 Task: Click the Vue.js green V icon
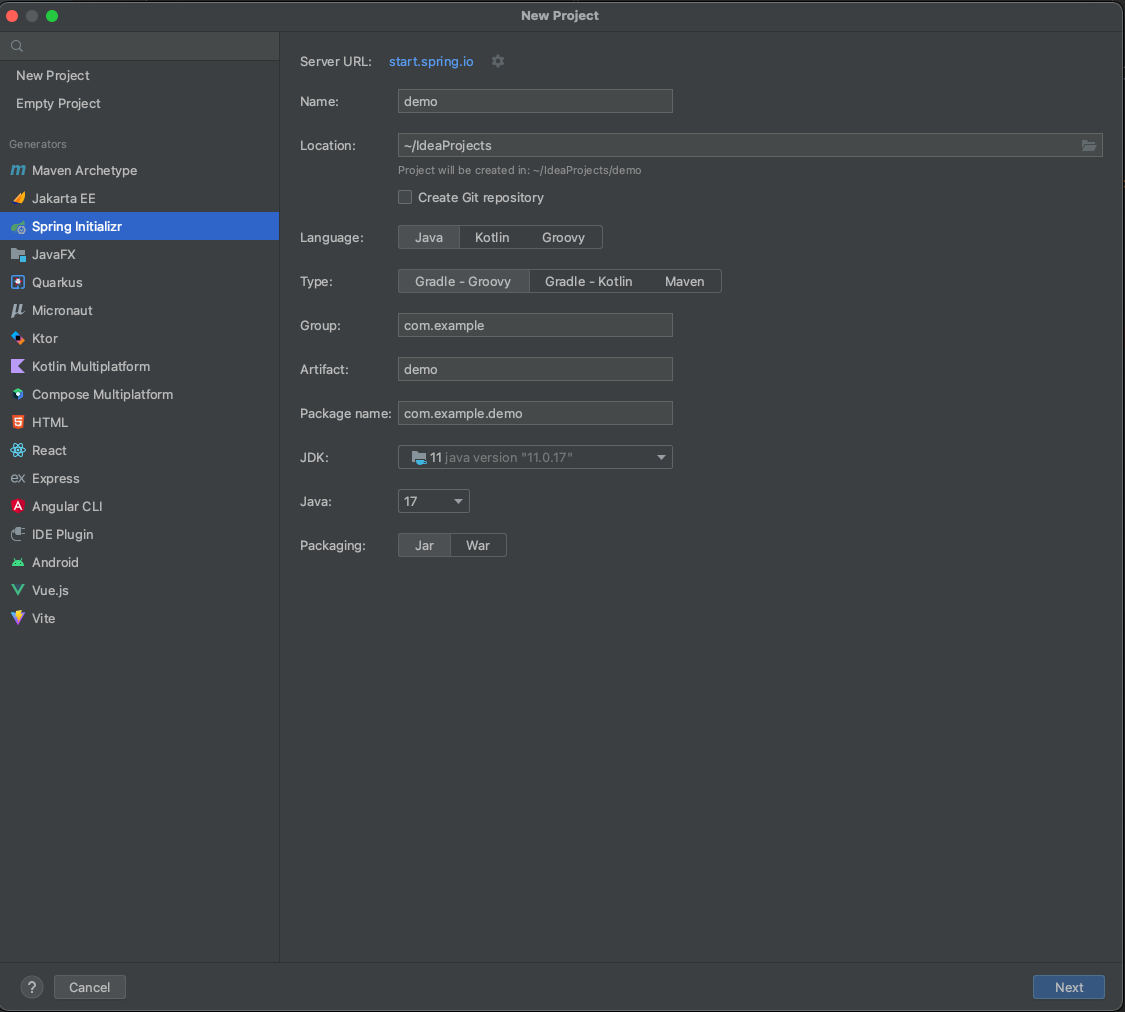(x=18, y=590)
